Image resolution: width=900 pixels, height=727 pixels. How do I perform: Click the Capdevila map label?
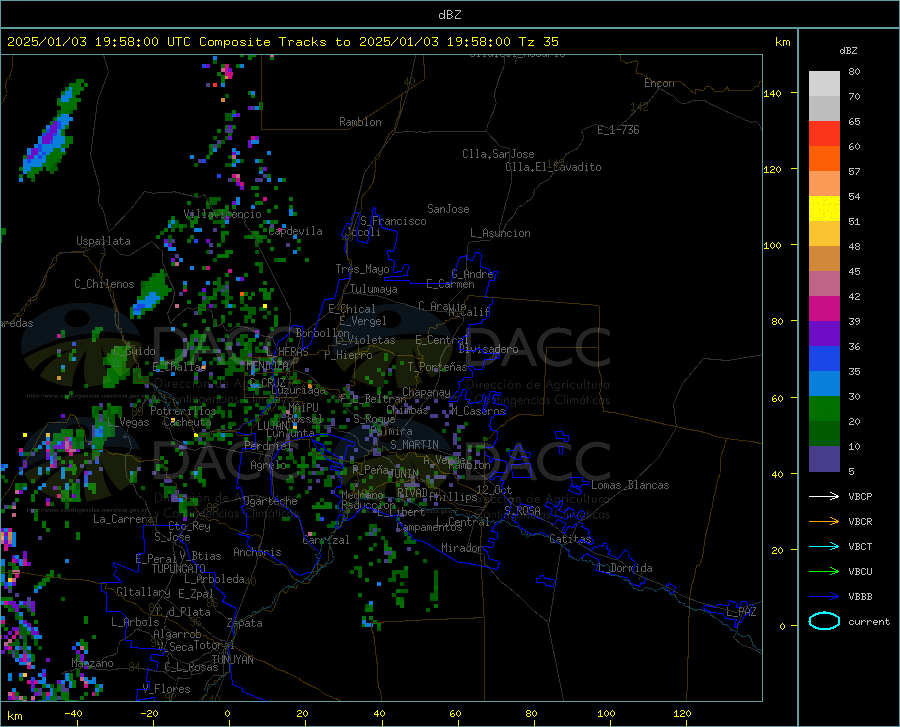[x=296, y=231]
